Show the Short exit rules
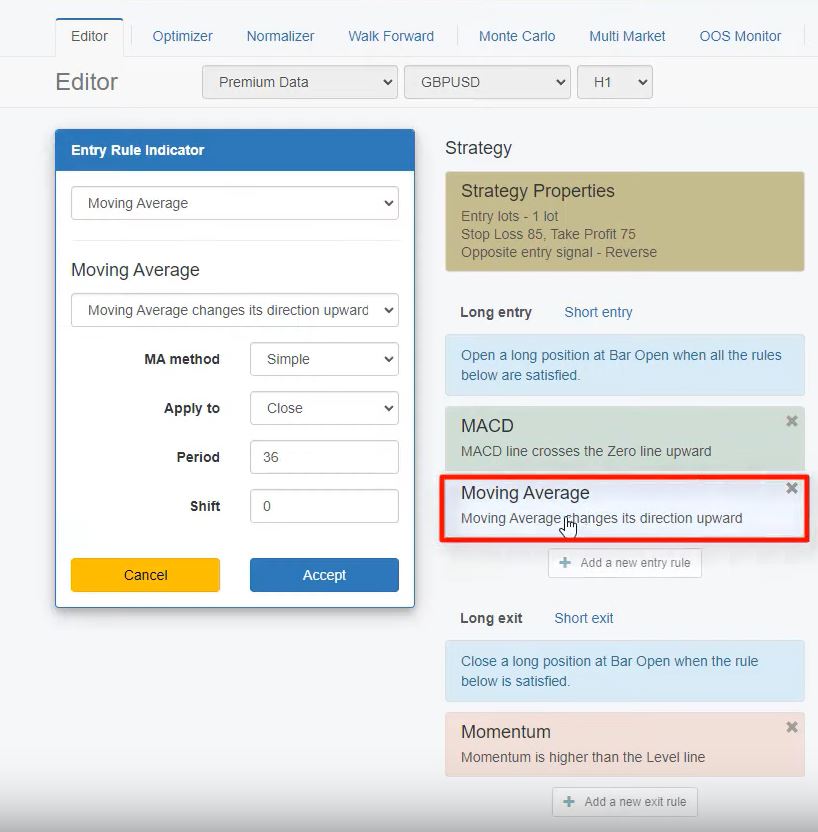The width and height of the screenshot is (818, 832). (584, 618)
